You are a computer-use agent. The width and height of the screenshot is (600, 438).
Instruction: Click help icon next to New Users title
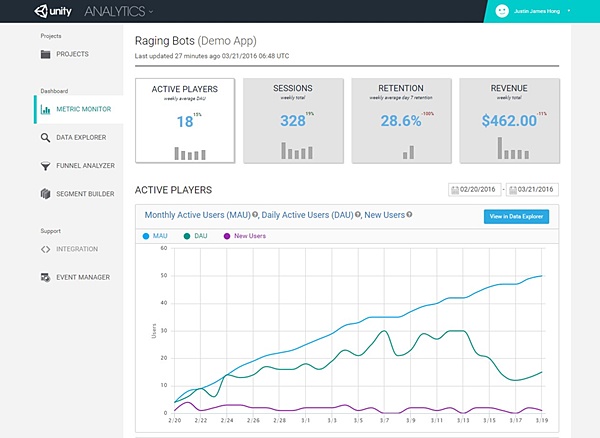pos(409,215)
